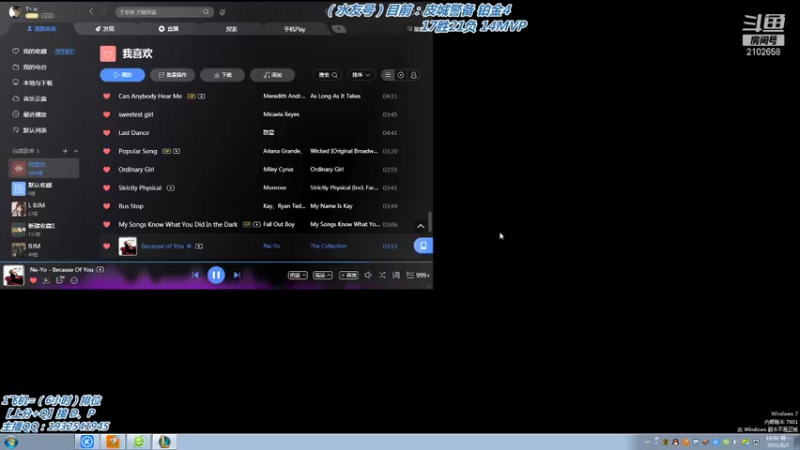Click the blue phone transfer button

click(x=423, y=245)
